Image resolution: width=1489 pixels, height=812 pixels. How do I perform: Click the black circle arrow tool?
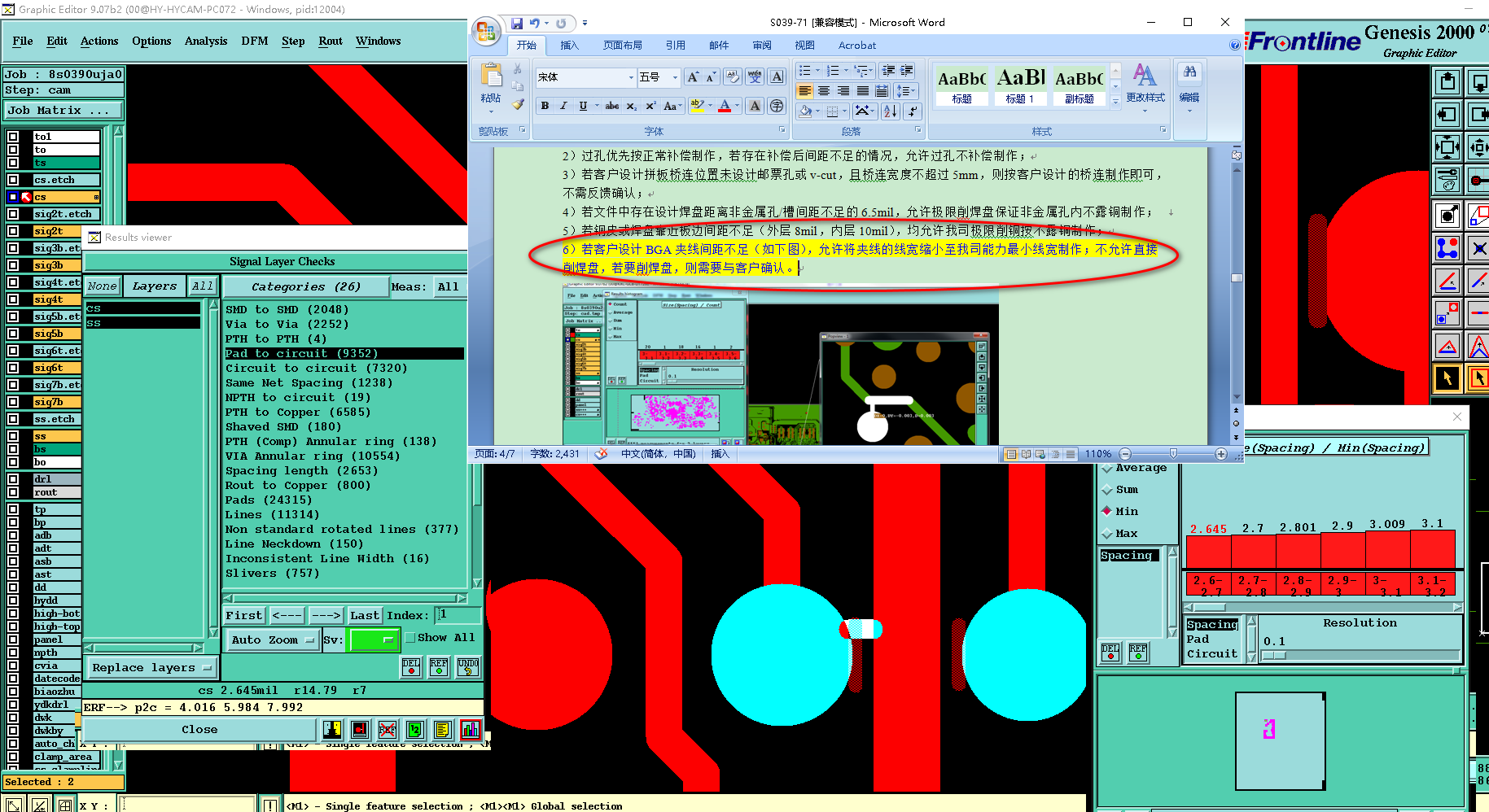point(1447,215)
